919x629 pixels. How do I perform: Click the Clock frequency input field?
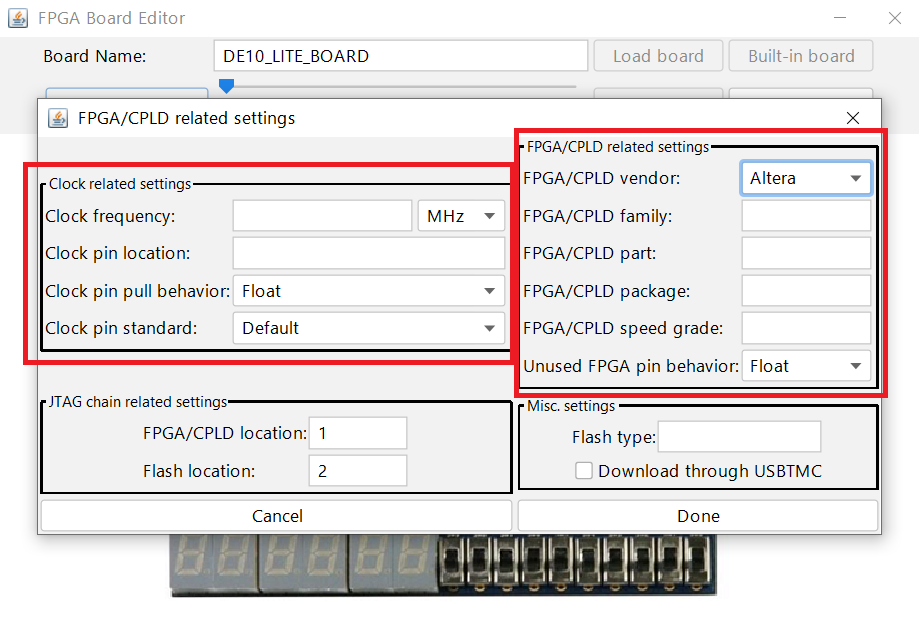click(x=322, y=216)
